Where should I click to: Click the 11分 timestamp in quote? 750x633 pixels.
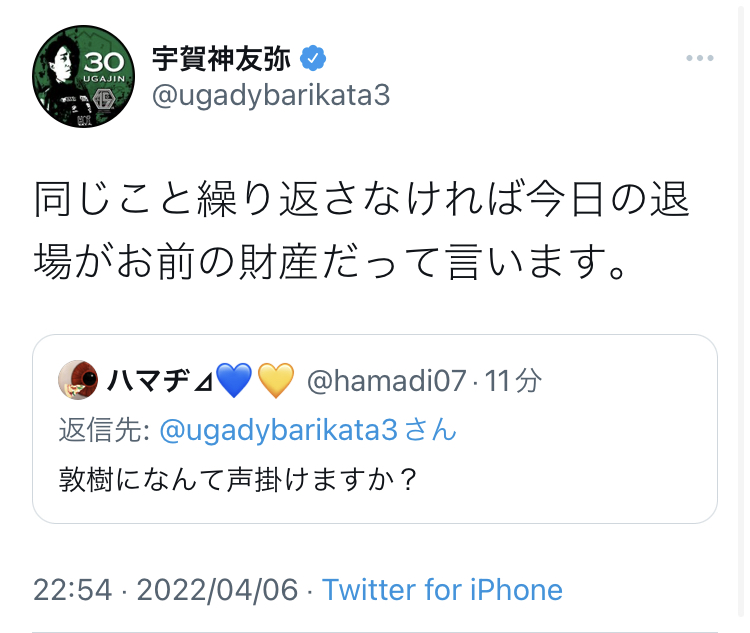[x=514, y=380]
